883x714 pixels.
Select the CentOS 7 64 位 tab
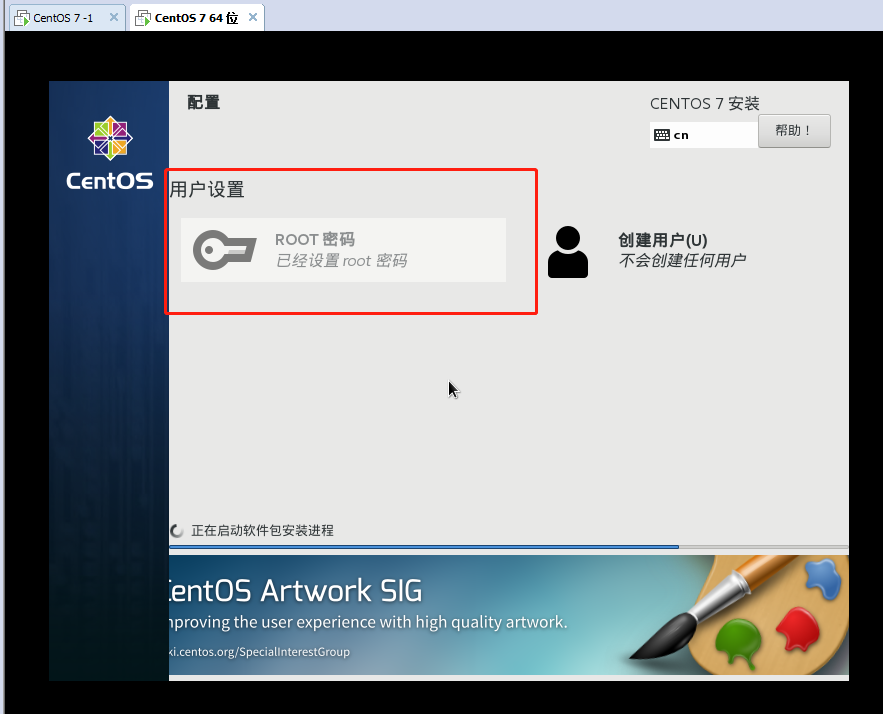(196, 18)
